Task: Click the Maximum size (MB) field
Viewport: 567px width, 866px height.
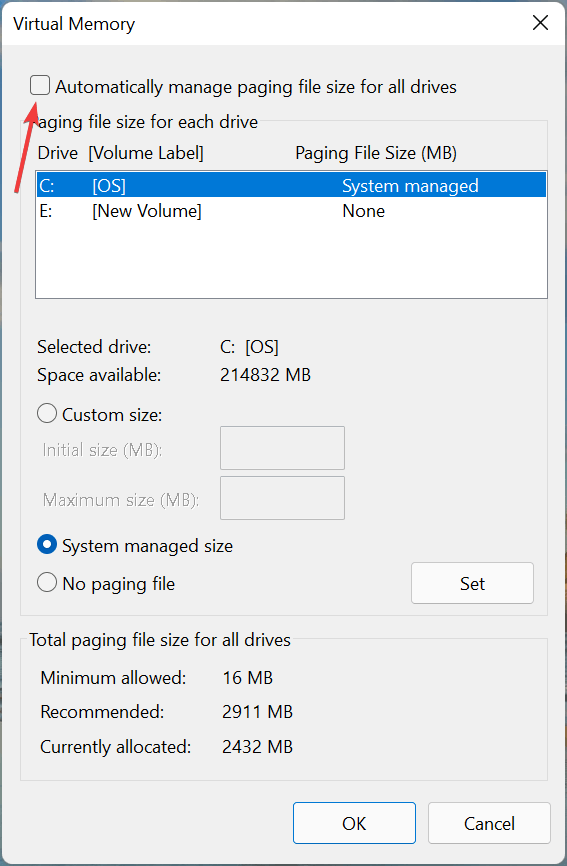Action: [x=282, y=498]
